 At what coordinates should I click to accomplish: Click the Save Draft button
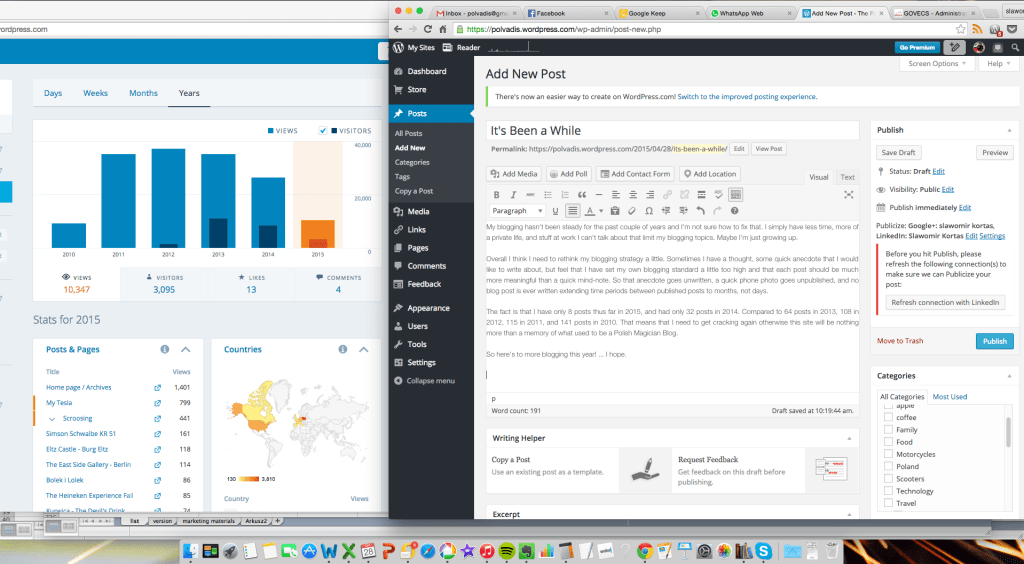pyautogui.click(x=898, y=153)
